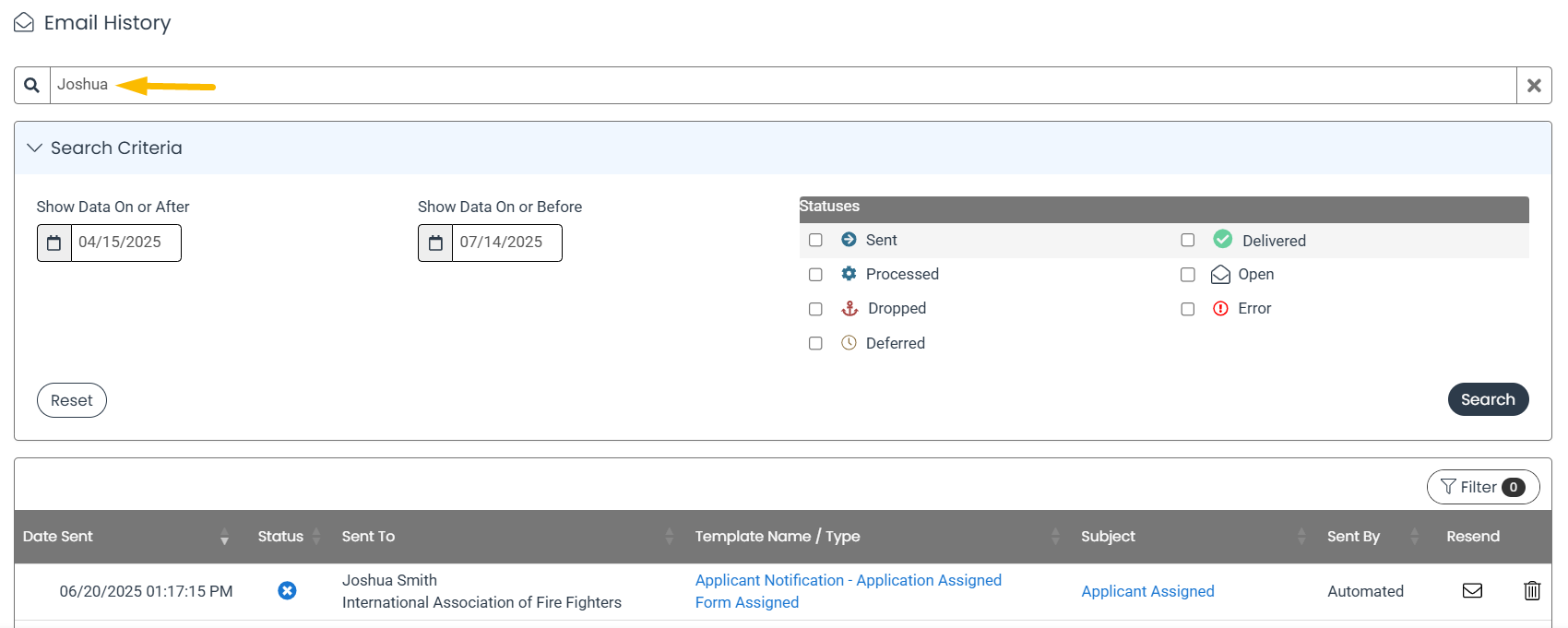1568x628 pixels.
Task: Enable the Error status checkbox
Action: click(1188, 309)
